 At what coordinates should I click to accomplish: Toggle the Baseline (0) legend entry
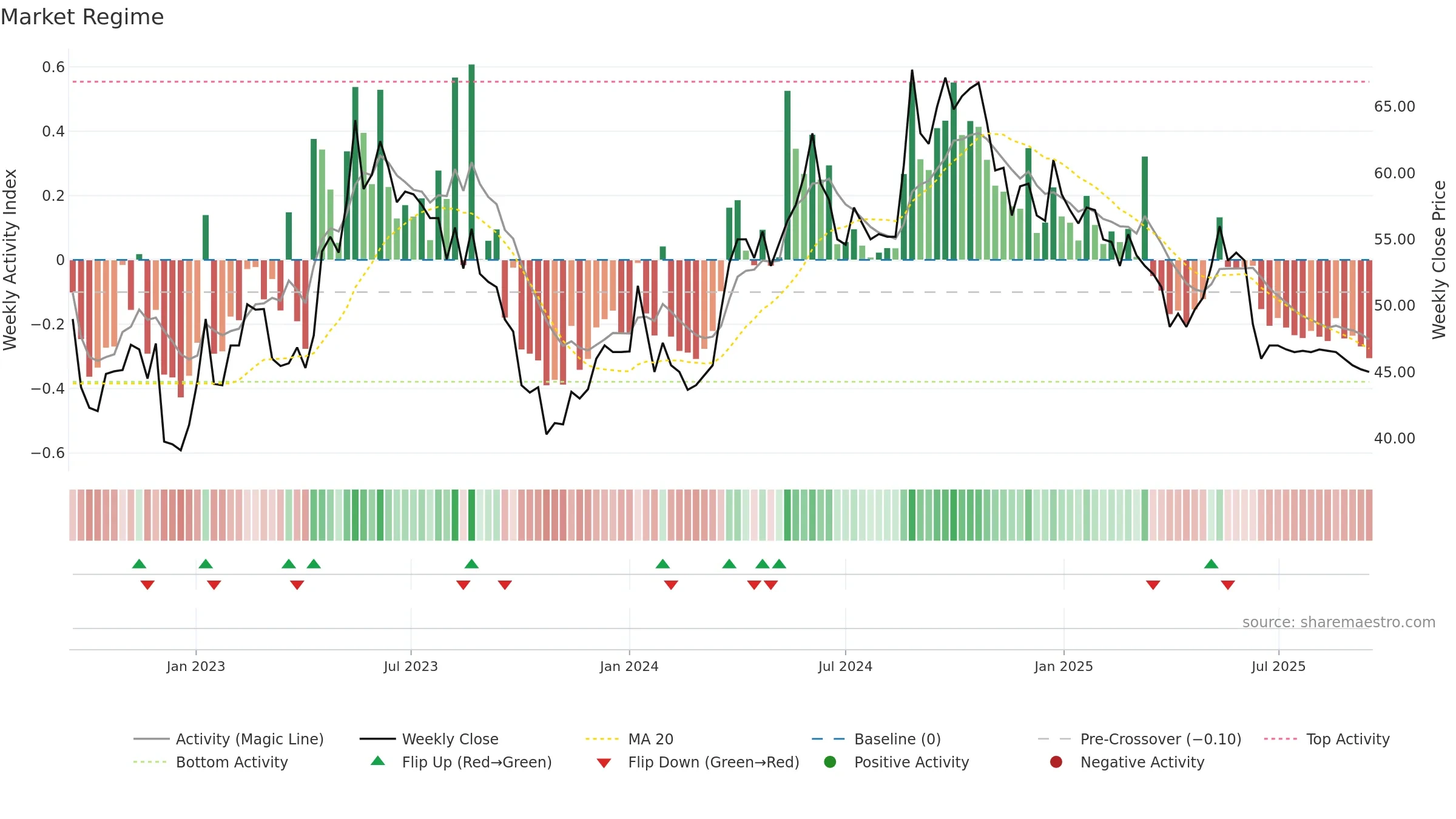(x=876, y=739)
